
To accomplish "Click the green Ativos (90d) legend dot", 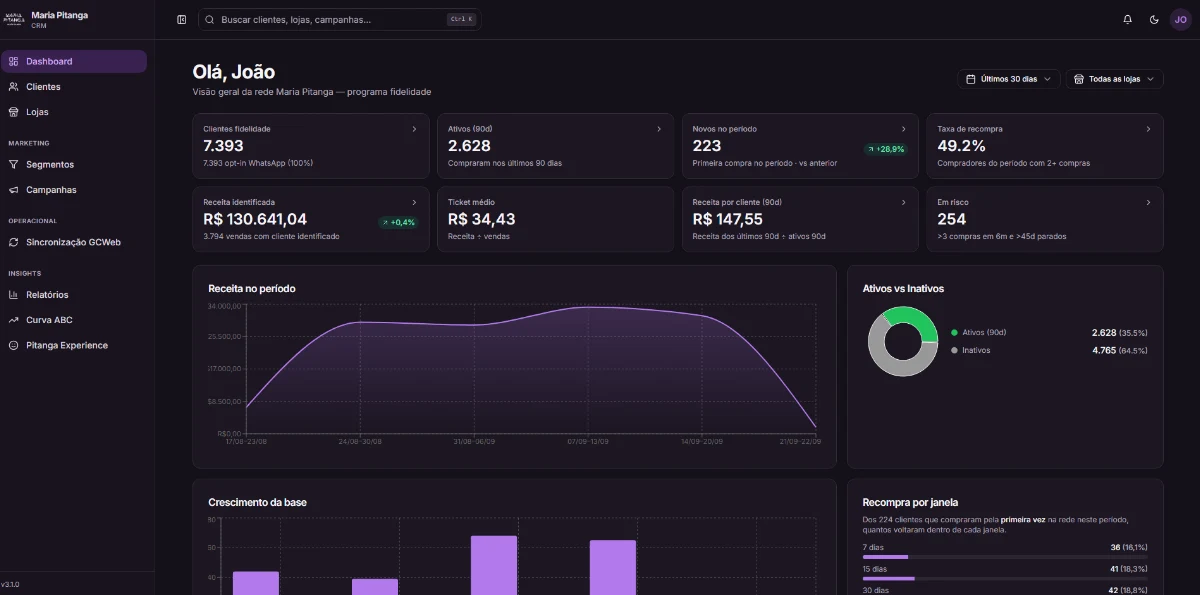I will 954,332.
